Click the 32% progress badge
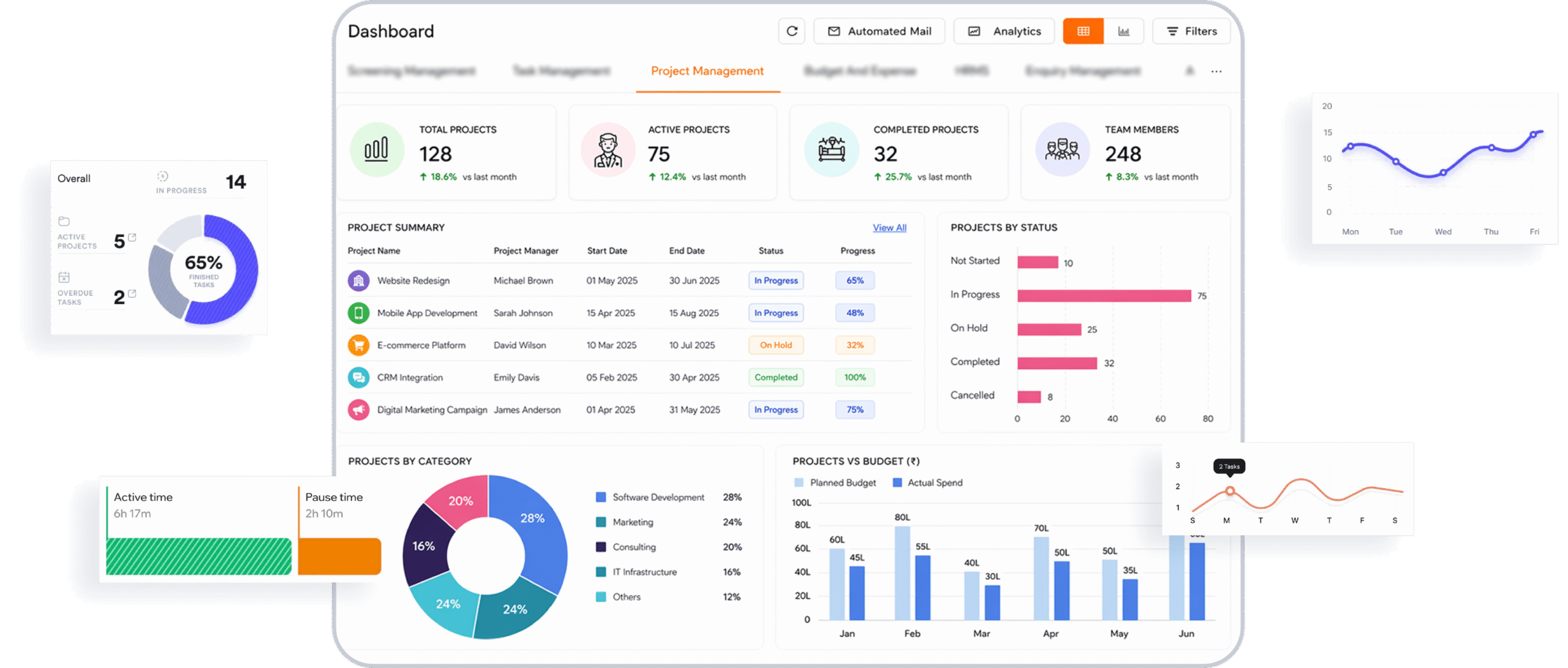1568x668 pixels. point(855,345)
